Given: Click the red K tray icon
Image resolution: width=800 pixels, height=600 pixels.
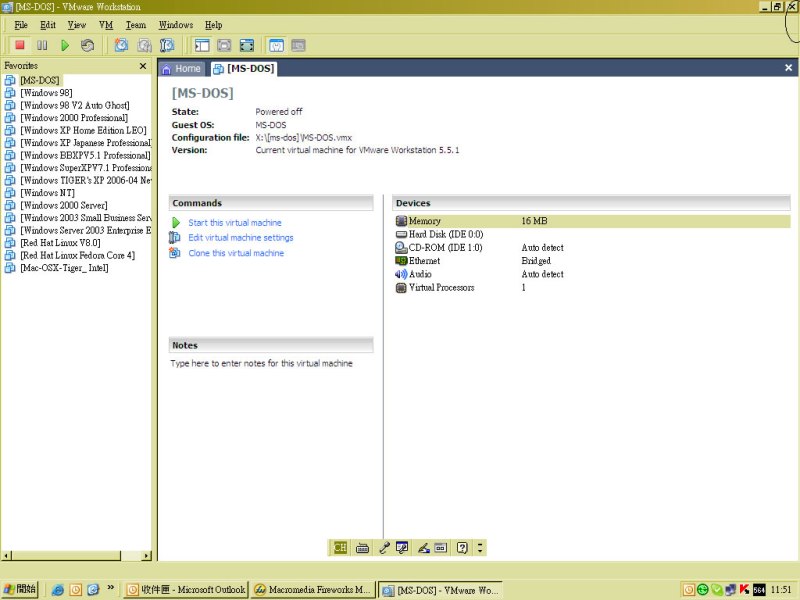Looking at the screenshot, I should [744, 590].
